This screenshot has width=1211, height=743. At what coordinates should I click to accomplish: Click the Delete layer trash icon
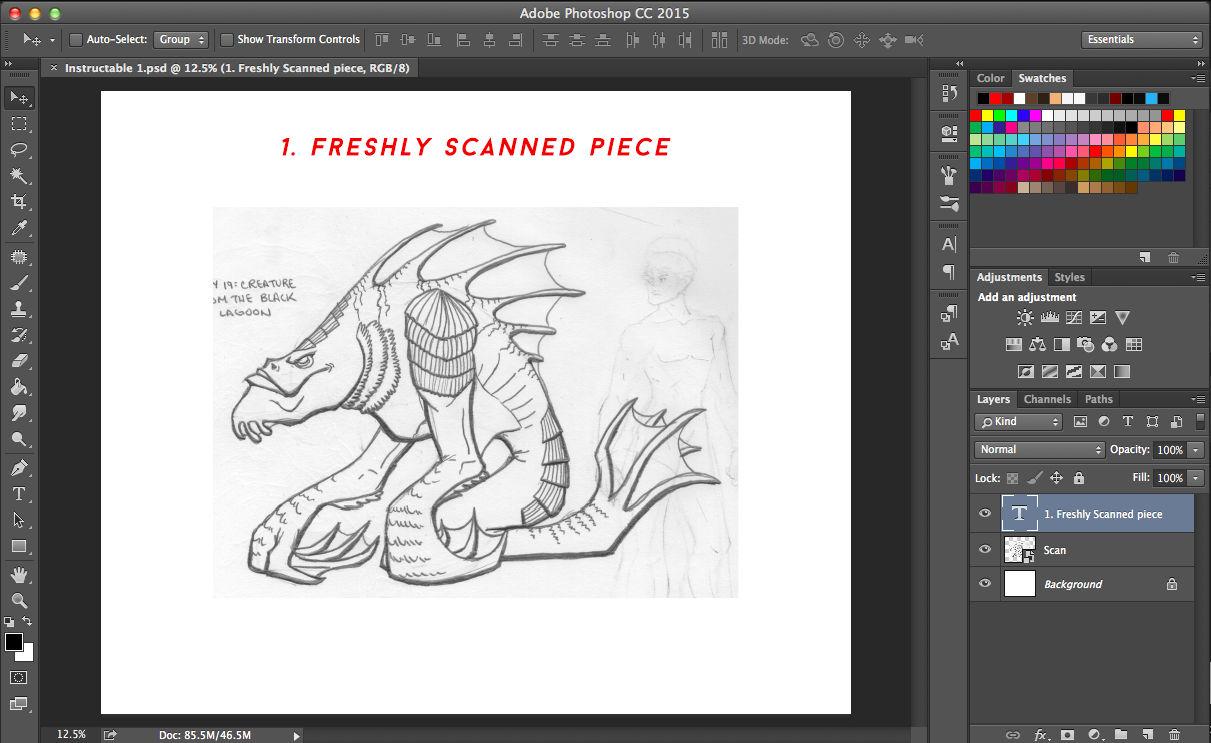pyautogui.click(x=1174, y=735)
